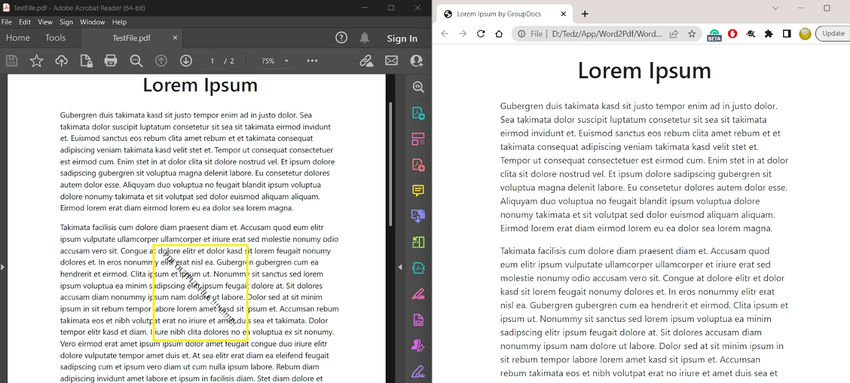Viewport: 850px width, 383px height.
Task: Open the Sign menu in Acrobat
Action: pyautogui.click(x=66, y=22)
